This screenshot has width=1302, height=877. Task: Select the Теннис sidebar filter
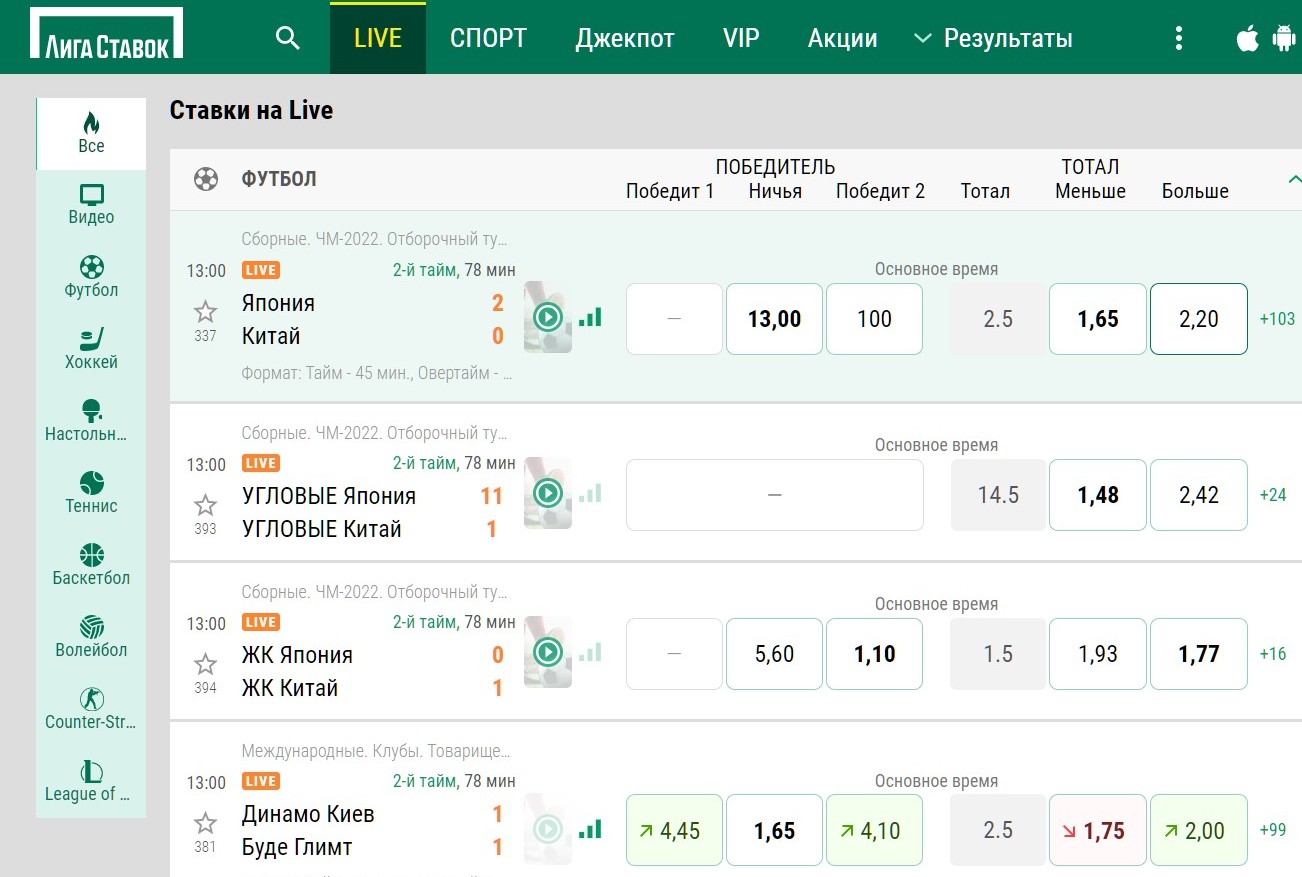[91, 493]
